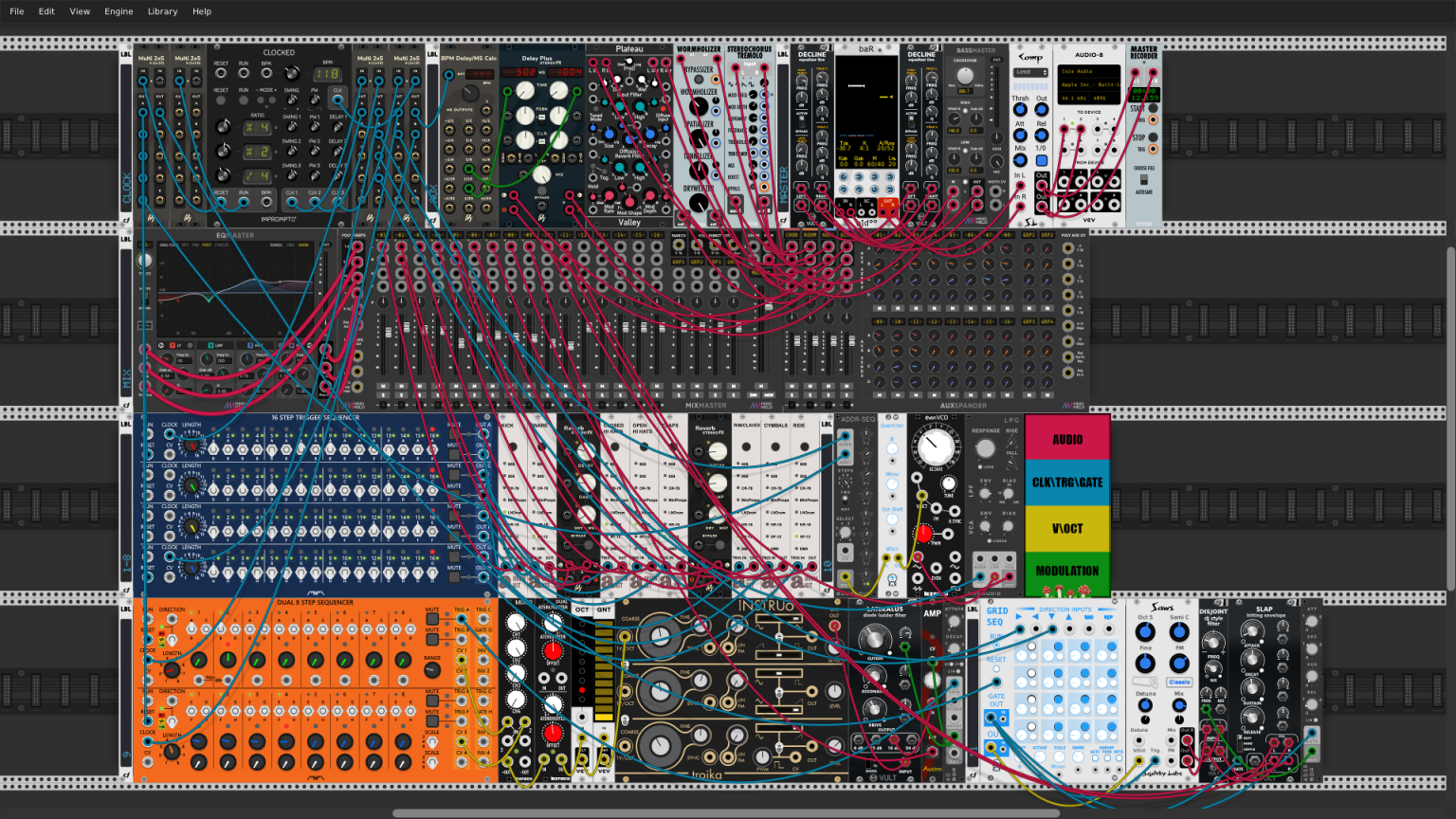
Task: Open the Apple Inc. device selector on Audio-8
Action: (1088, 84)
